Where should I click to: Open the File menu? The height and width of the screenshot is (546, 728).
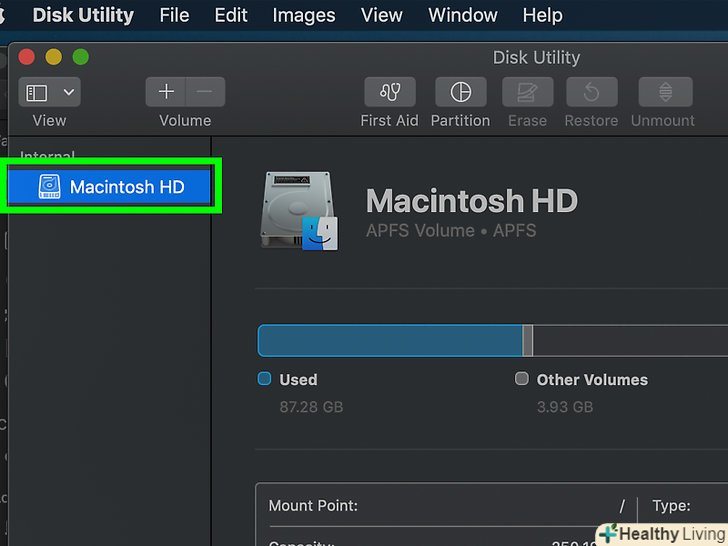[174, 15]
